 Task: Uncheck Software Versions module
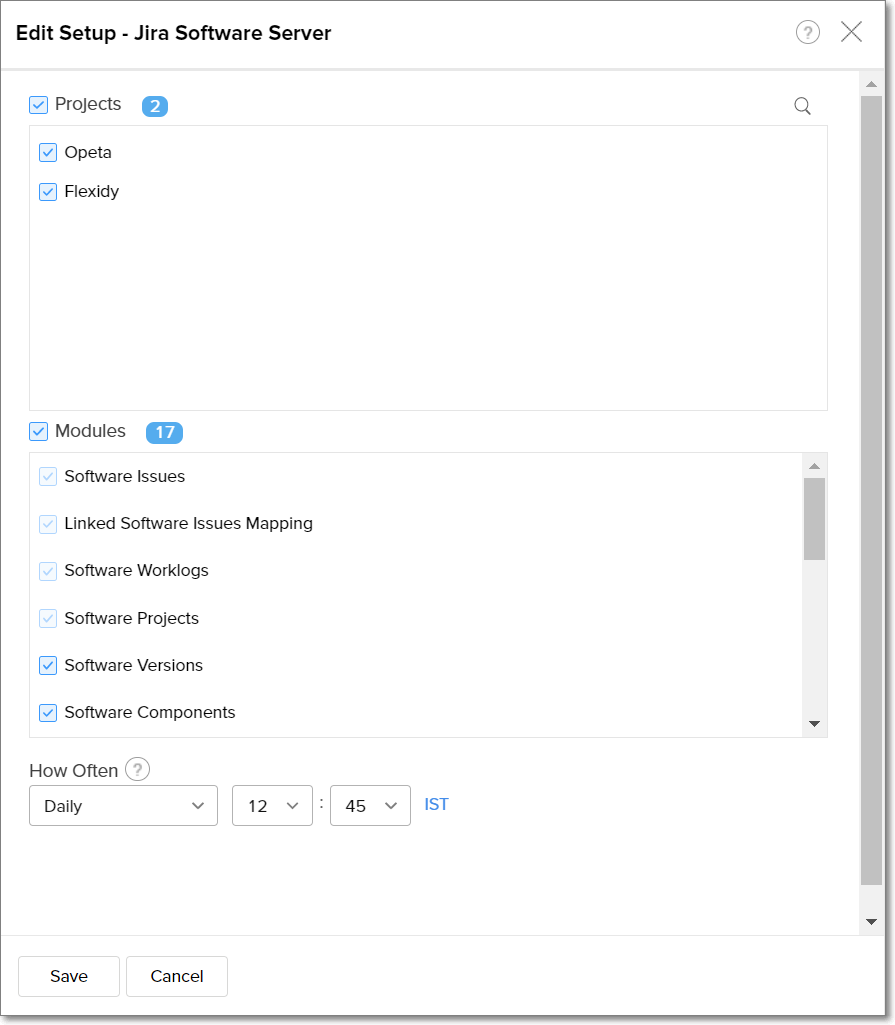(48, 665)
